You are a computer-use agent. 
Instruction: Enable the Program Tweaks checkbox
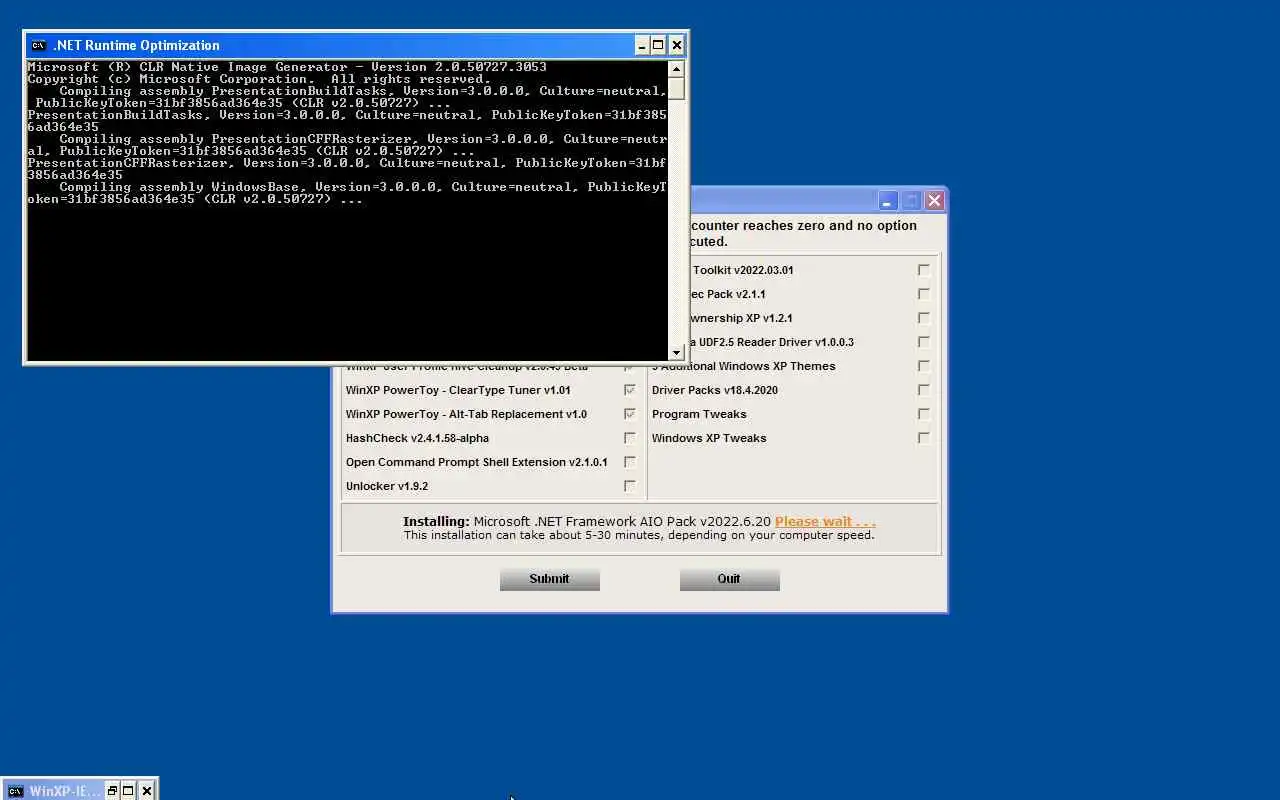[924, 414]
